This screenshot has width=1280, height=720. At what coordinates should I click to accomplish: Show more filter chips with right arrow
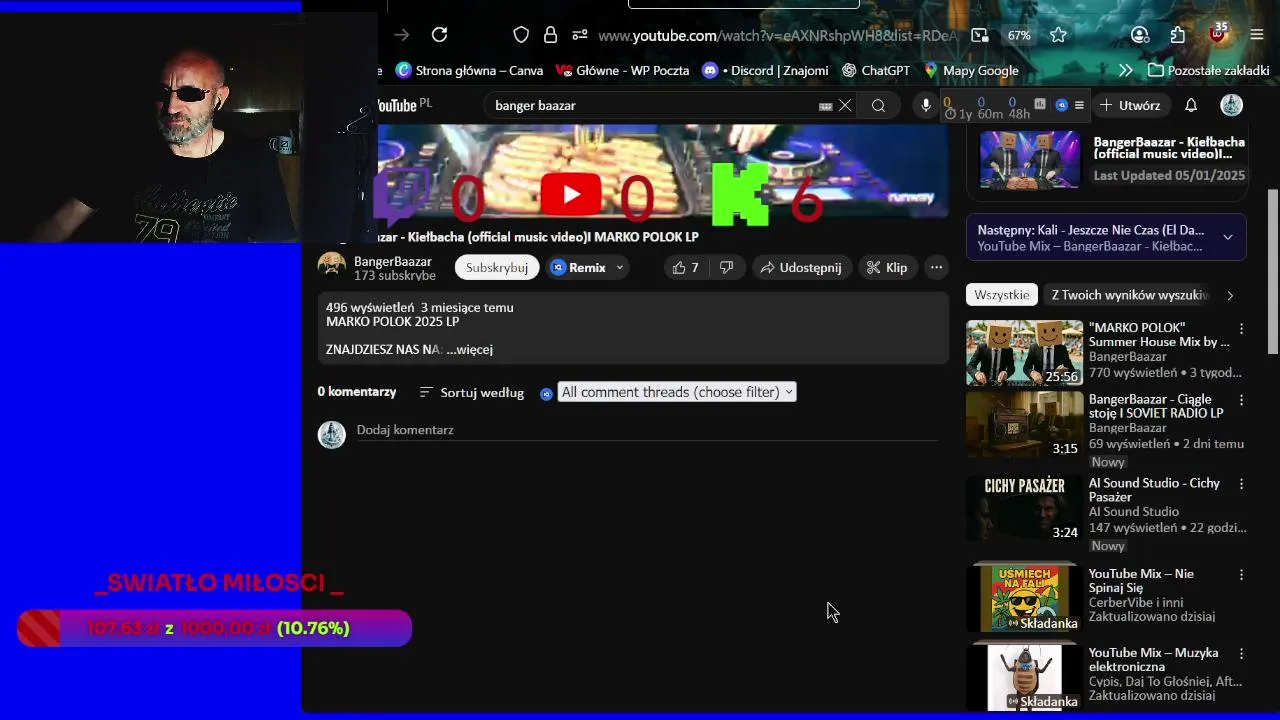(x=1230, y=295)
